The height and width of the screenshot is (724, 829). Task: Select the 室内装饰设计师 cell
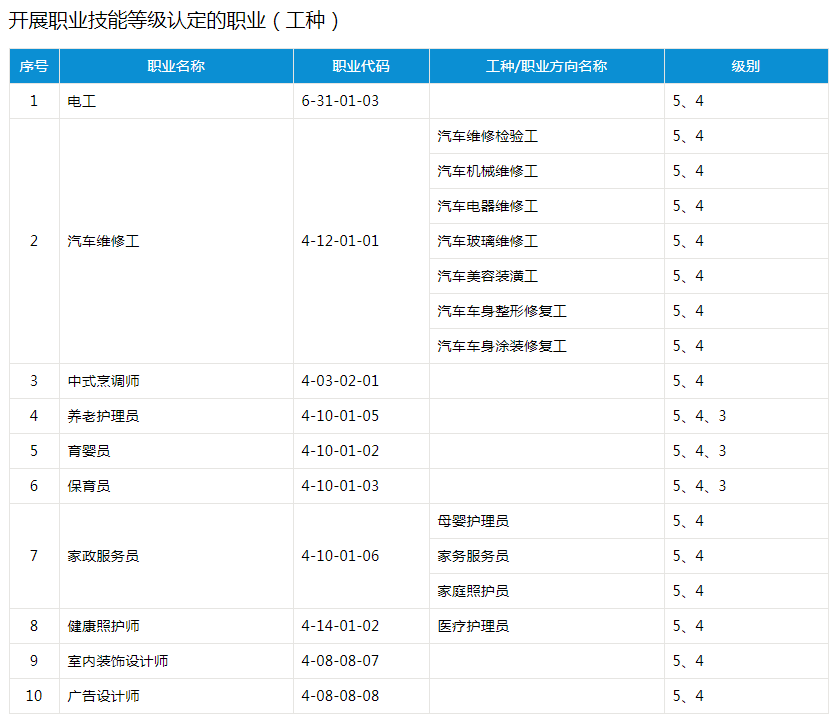117,661
